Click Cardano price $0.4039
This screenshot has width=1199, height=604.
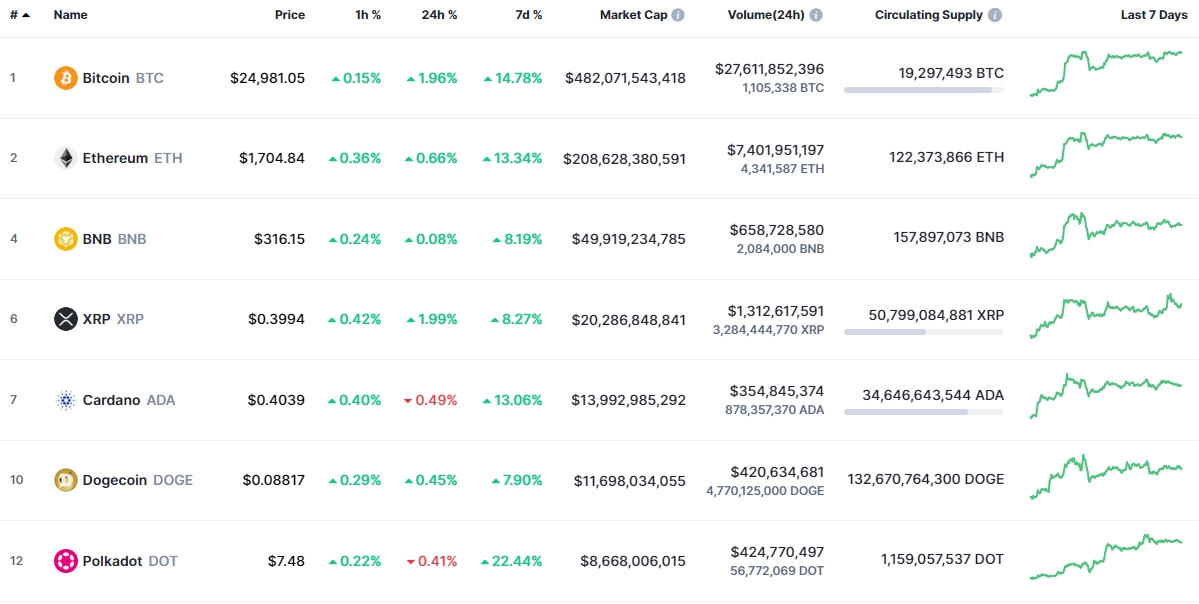tap(276, 400)
